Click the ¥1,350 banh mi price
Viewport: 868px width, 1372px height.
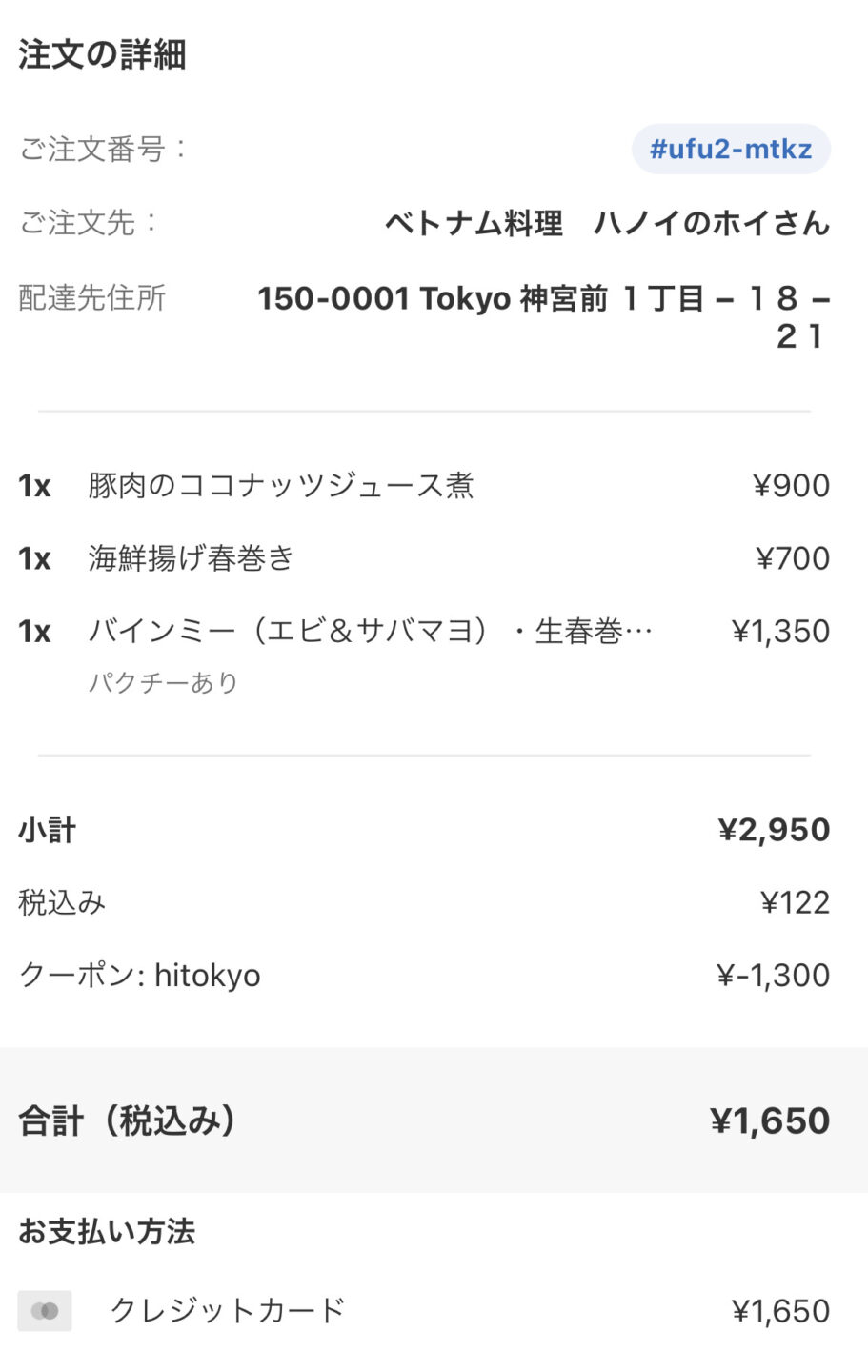(x=780, y=631)
